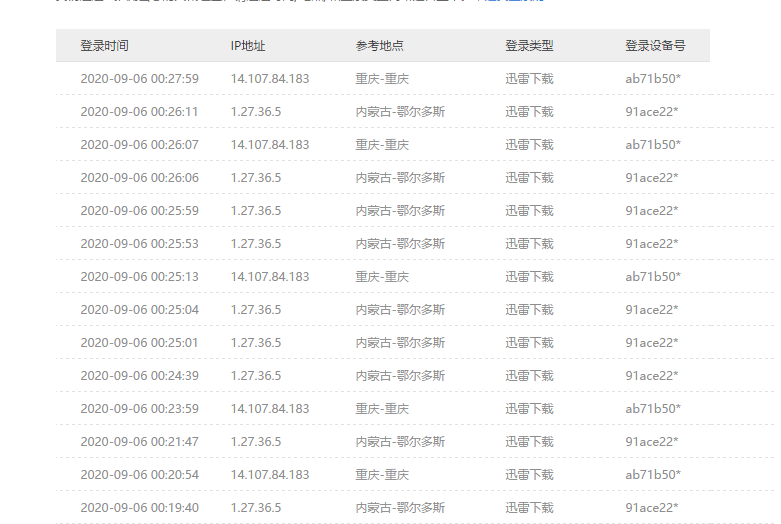The height and width of the screenshot is (524, 781).
Task: Select the device number ab71b50* in the 00:25:13 row
Action: [653, 277]
